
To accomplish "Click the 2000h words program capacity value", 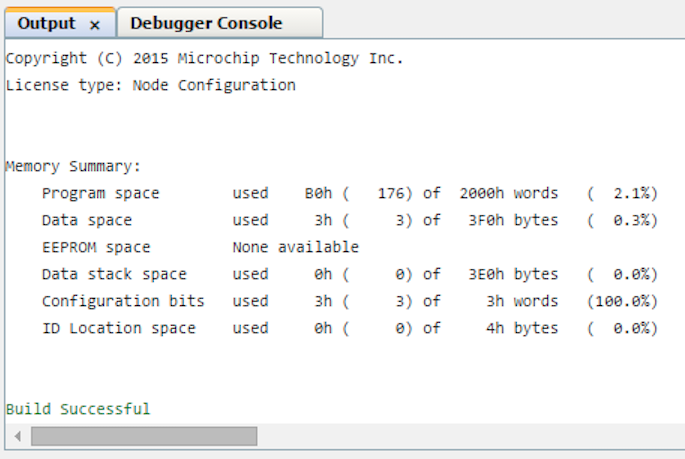I will click(x=508, y=193).
